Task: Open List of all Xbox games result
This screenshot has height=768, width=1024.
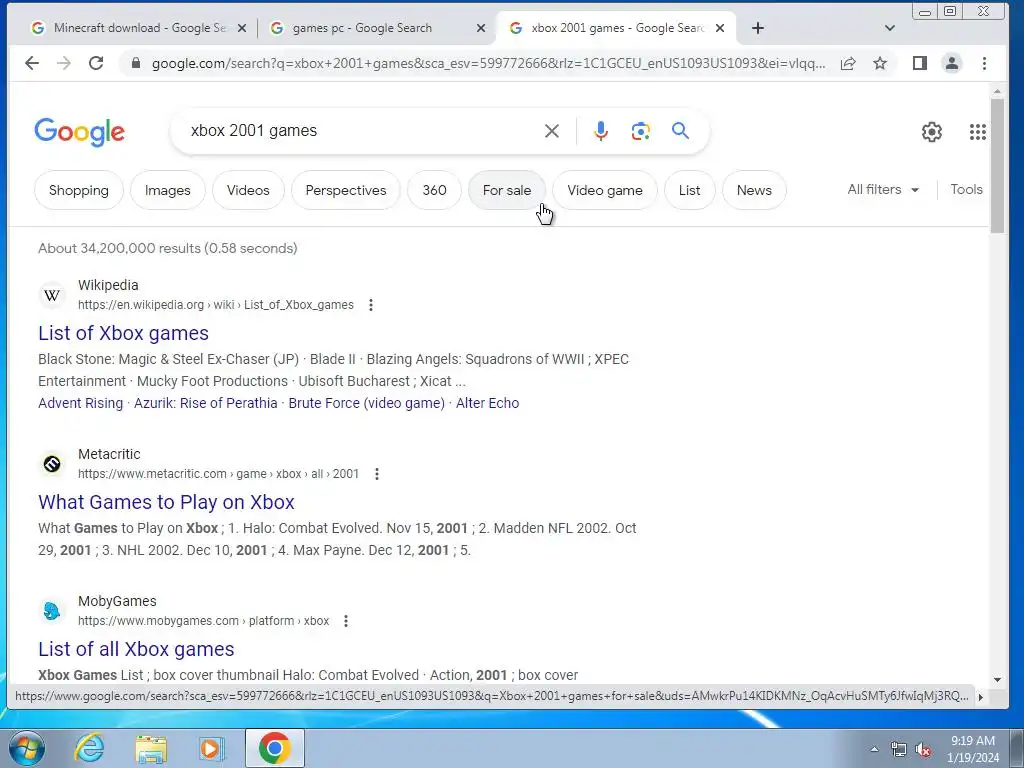Action: (136, 649)
